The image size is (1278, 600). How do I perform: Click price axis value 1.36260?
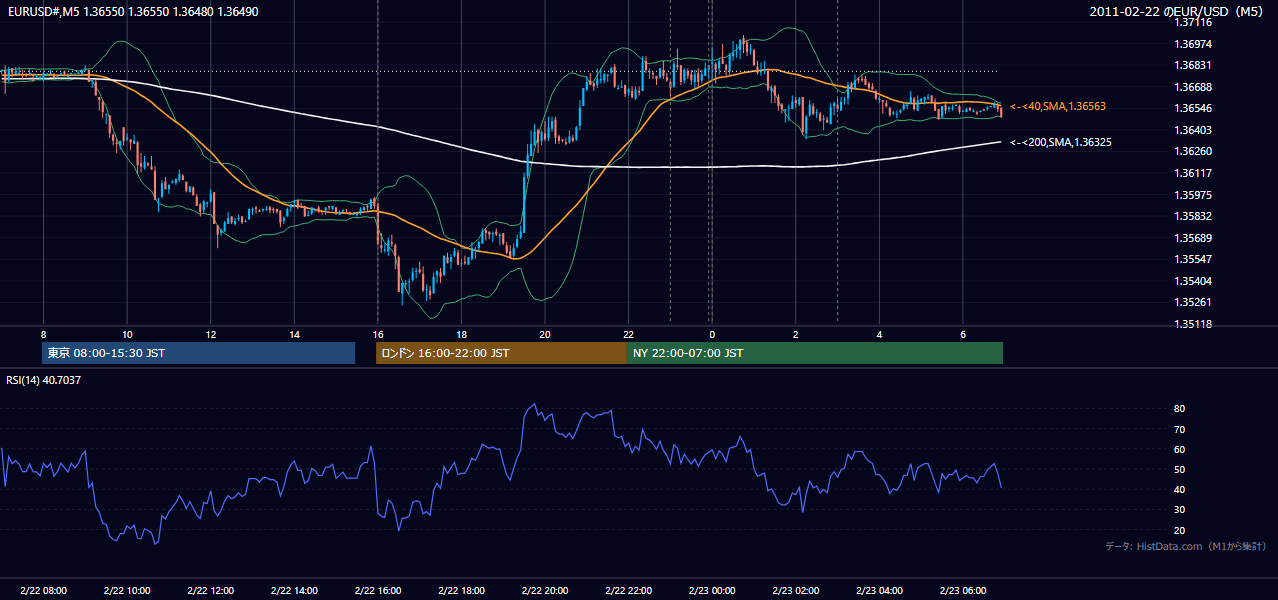coord(1195,151)
